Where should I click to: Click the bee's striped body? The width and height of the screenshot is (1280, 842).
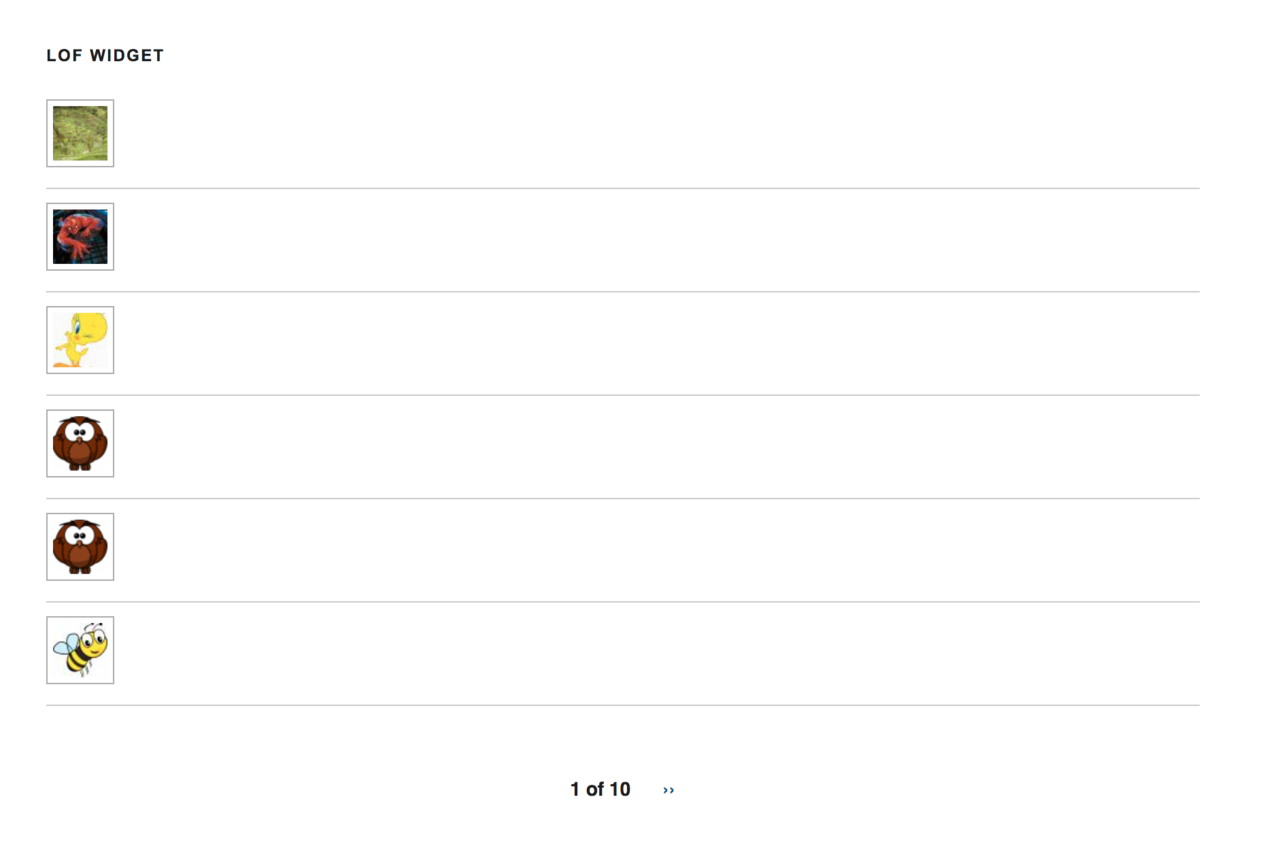coord(75,656)
